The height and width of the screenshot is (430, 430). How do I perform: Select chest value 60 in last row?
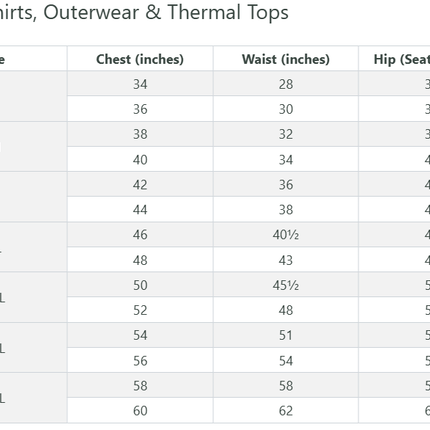tap(140, 410)
